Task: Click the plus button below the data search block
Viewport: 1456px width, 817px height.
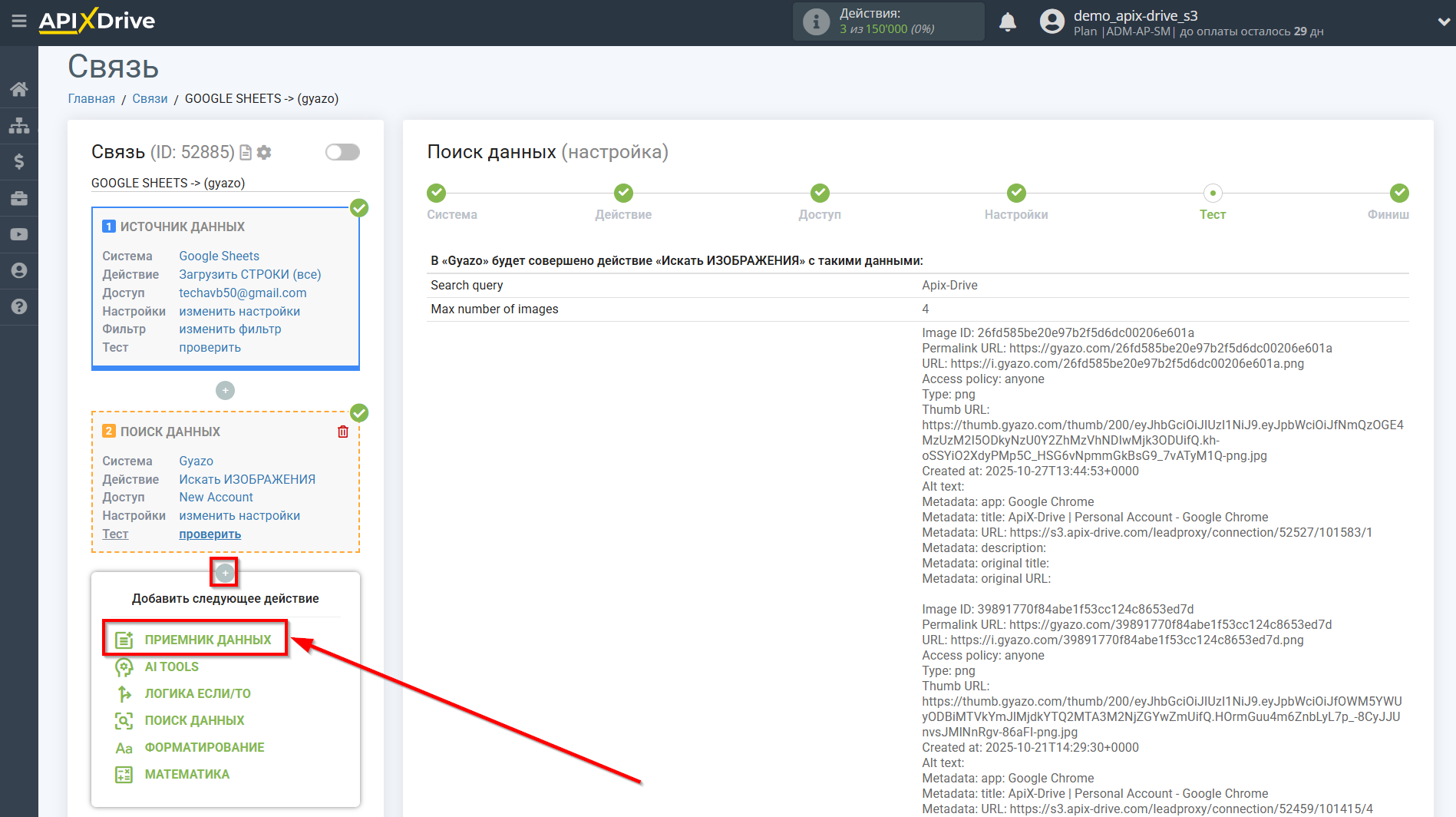Action: (225, 573)
